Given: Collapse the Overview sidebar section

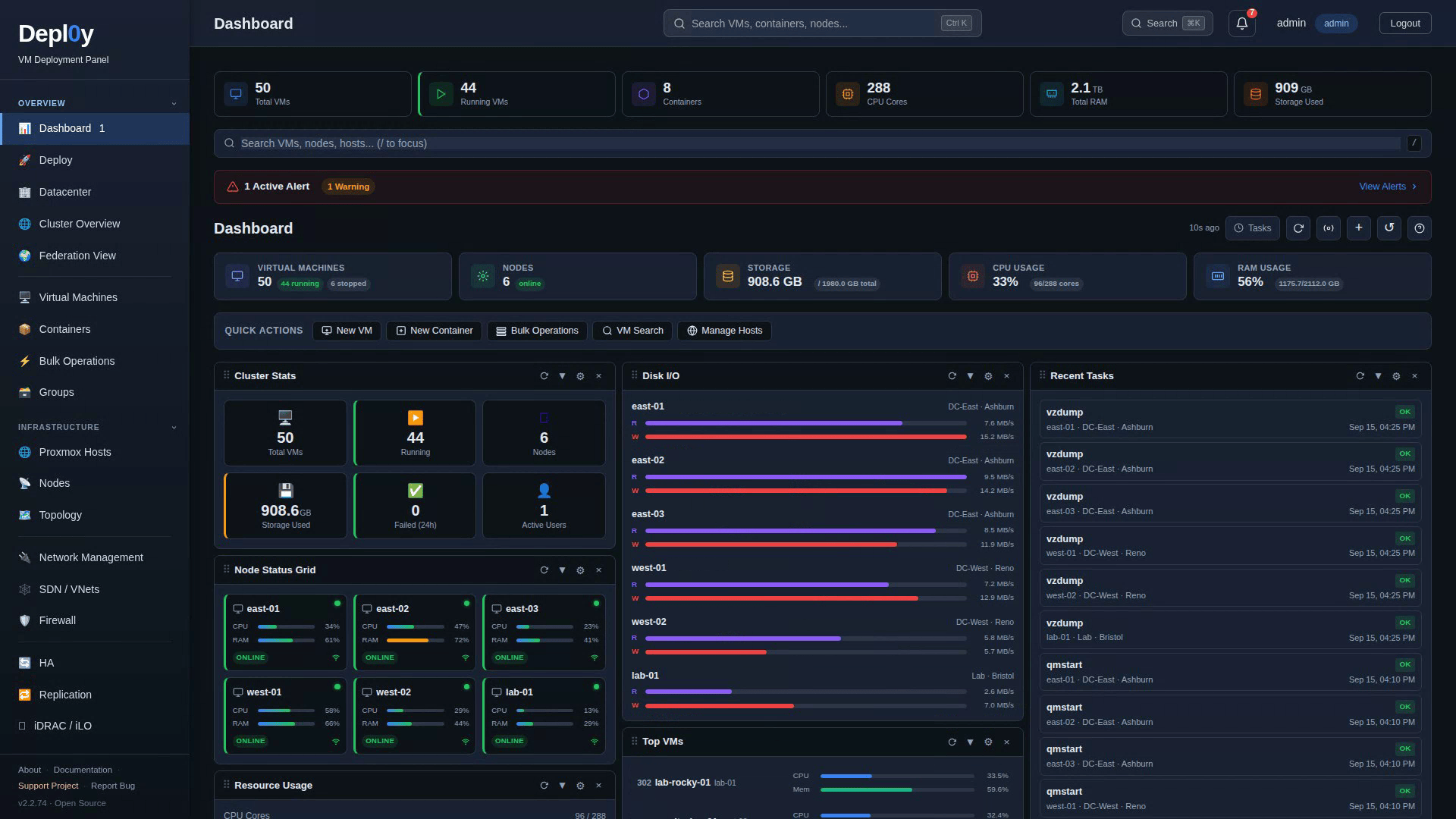Looking at the screenshot, I should tap(174, 103).
